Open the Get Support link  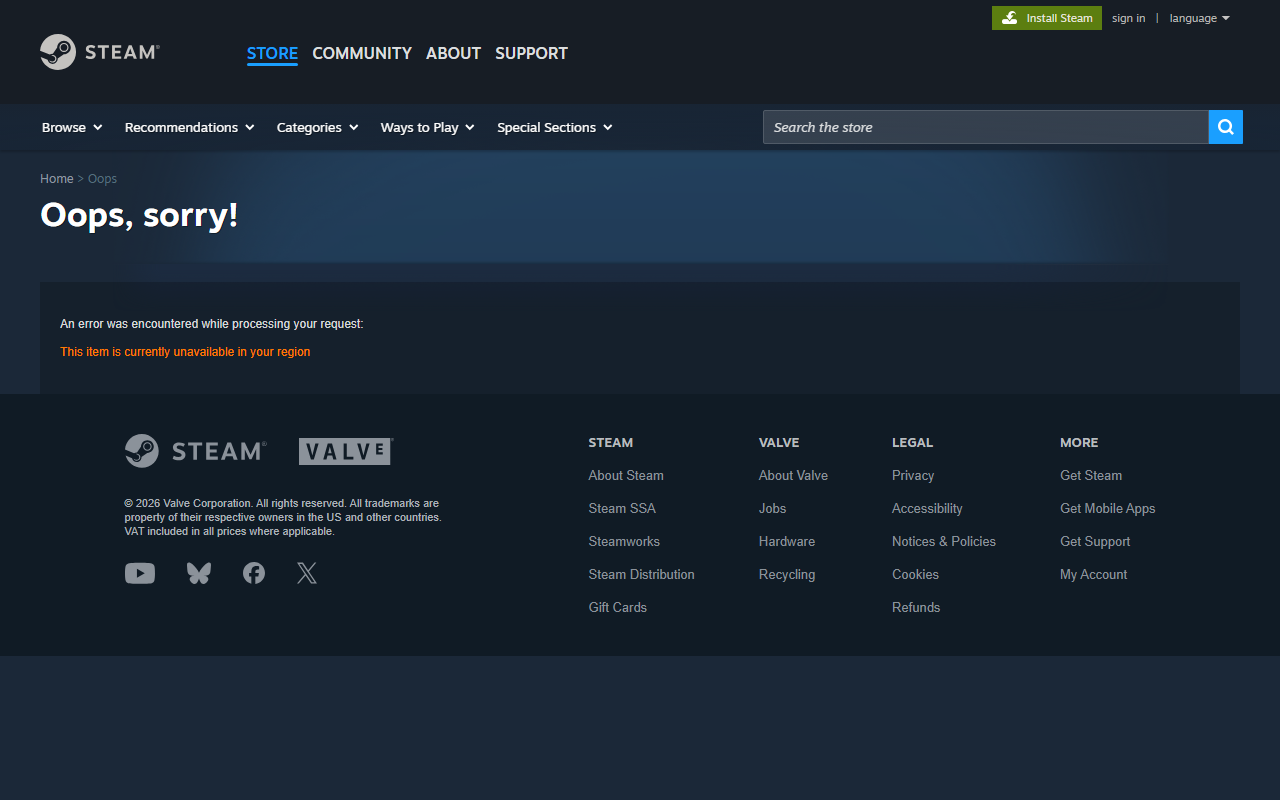point(1095,541)
